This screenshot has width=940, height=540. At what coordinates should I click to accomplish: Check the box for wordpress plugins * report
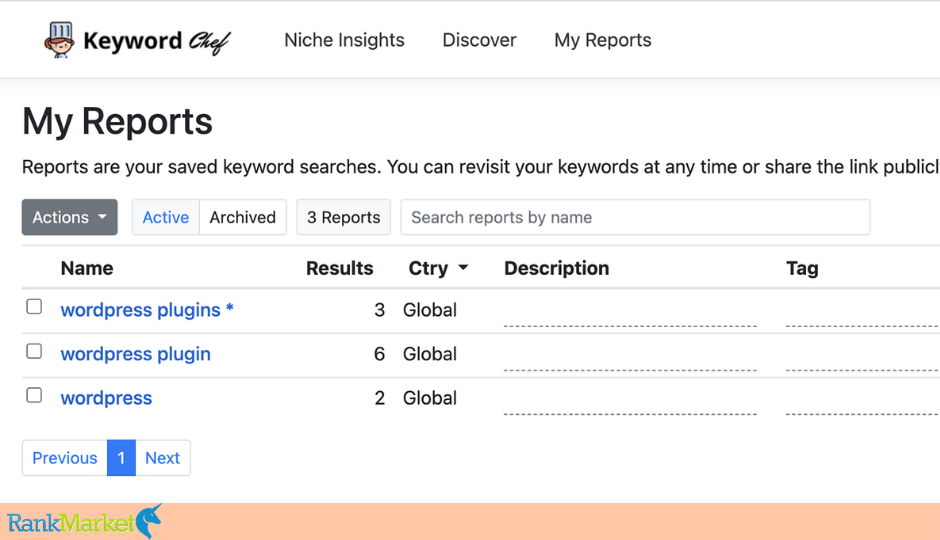click(34, 307)
